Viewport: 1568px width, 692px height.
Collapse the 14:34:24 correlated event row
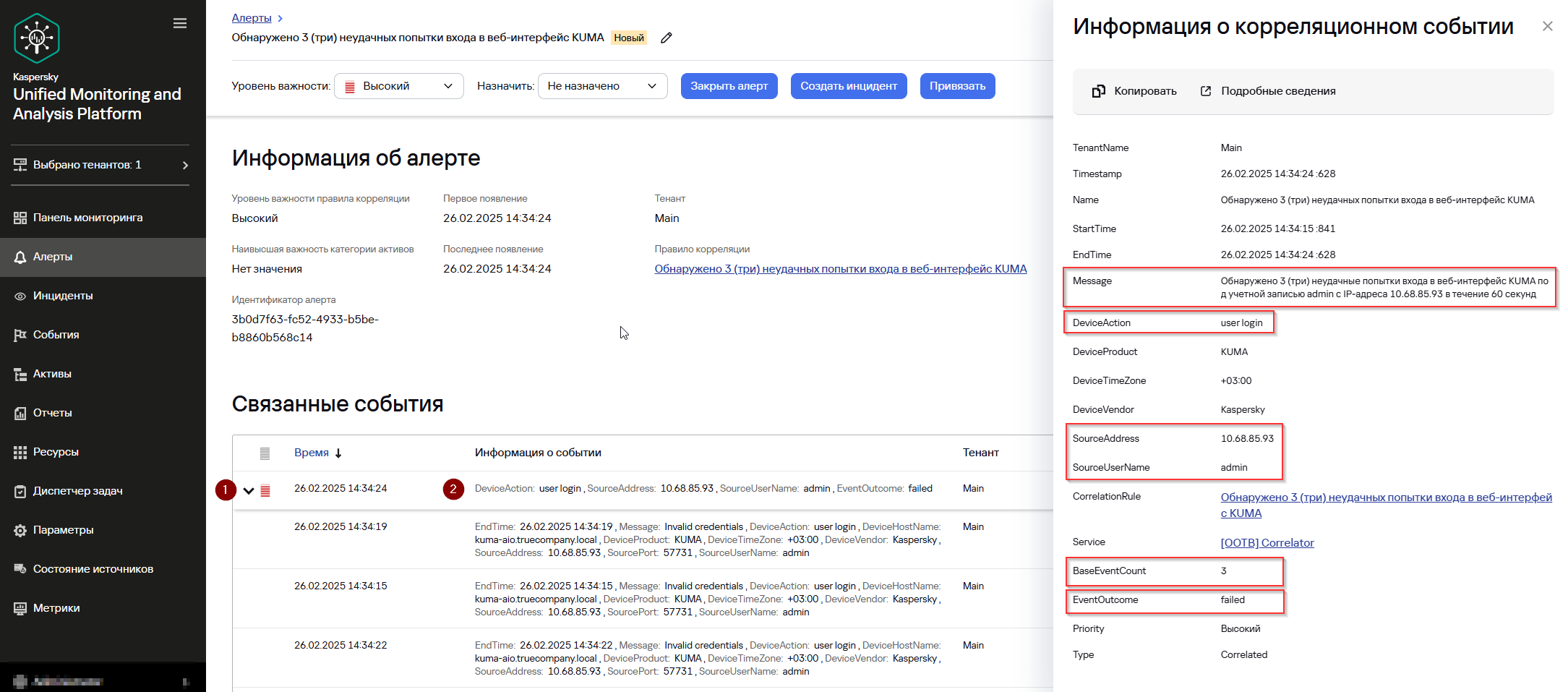tap(249, 490)
